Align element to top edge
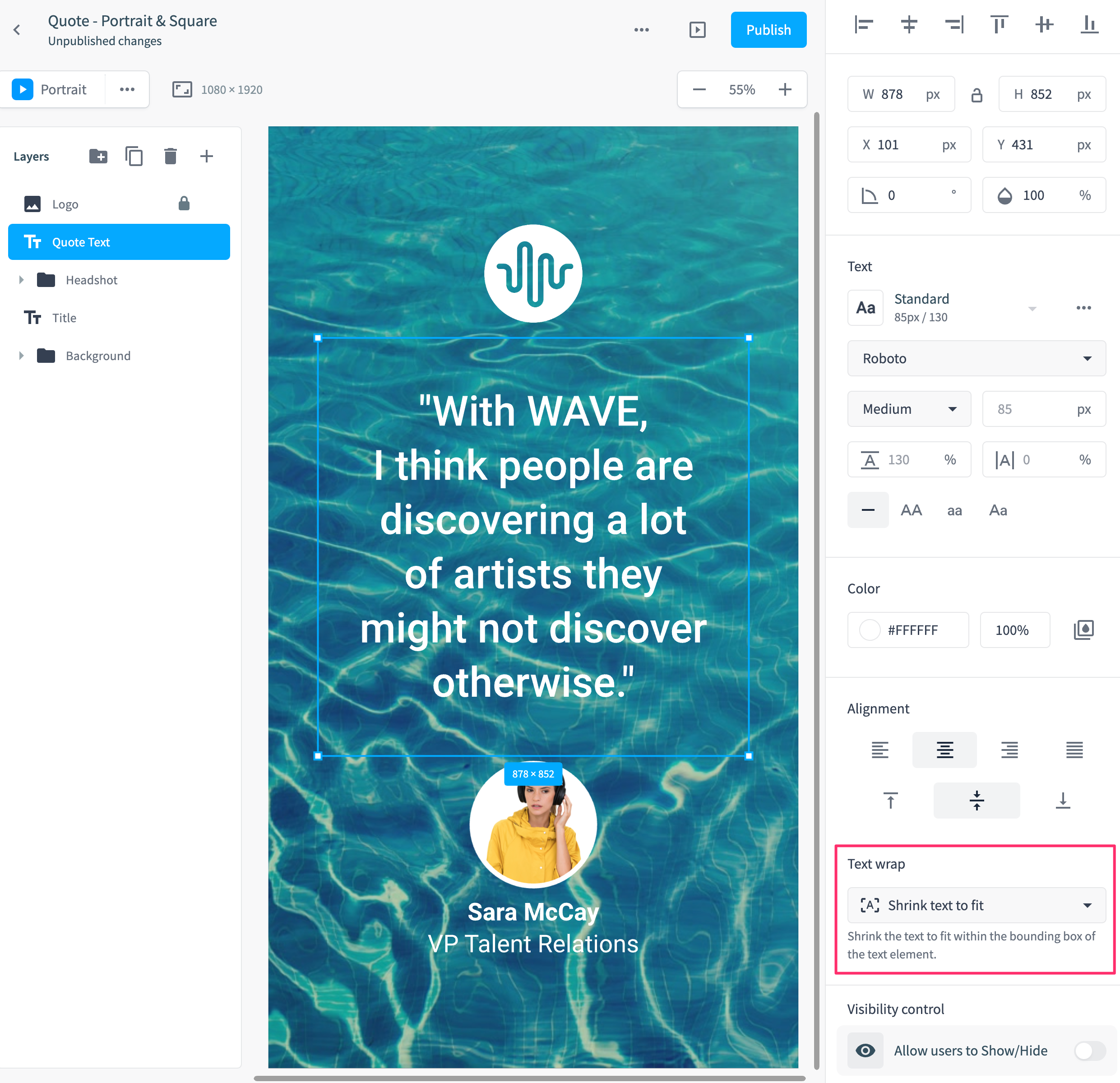This screenshot has width=1120, height=1083. point(999,24)
